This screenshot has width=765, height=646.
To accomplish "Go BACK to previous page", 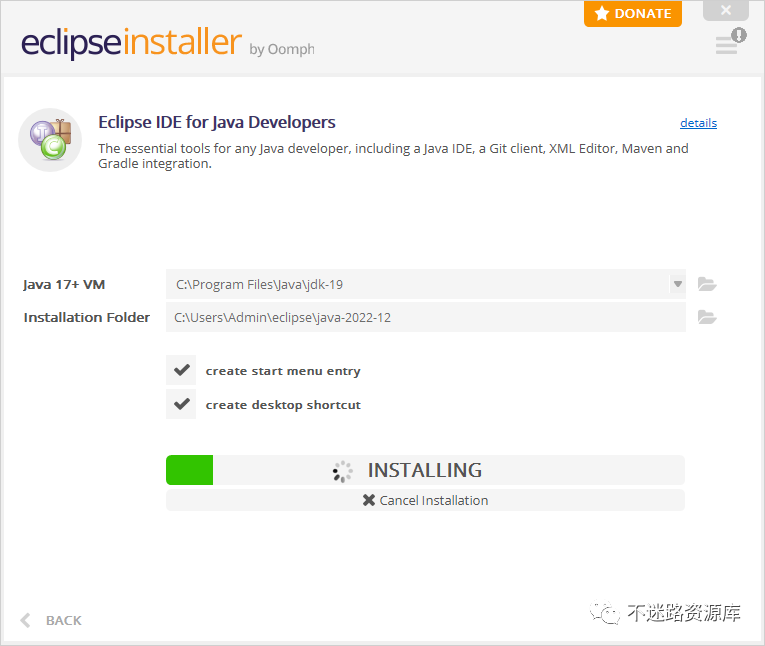I will coord(51,620).
